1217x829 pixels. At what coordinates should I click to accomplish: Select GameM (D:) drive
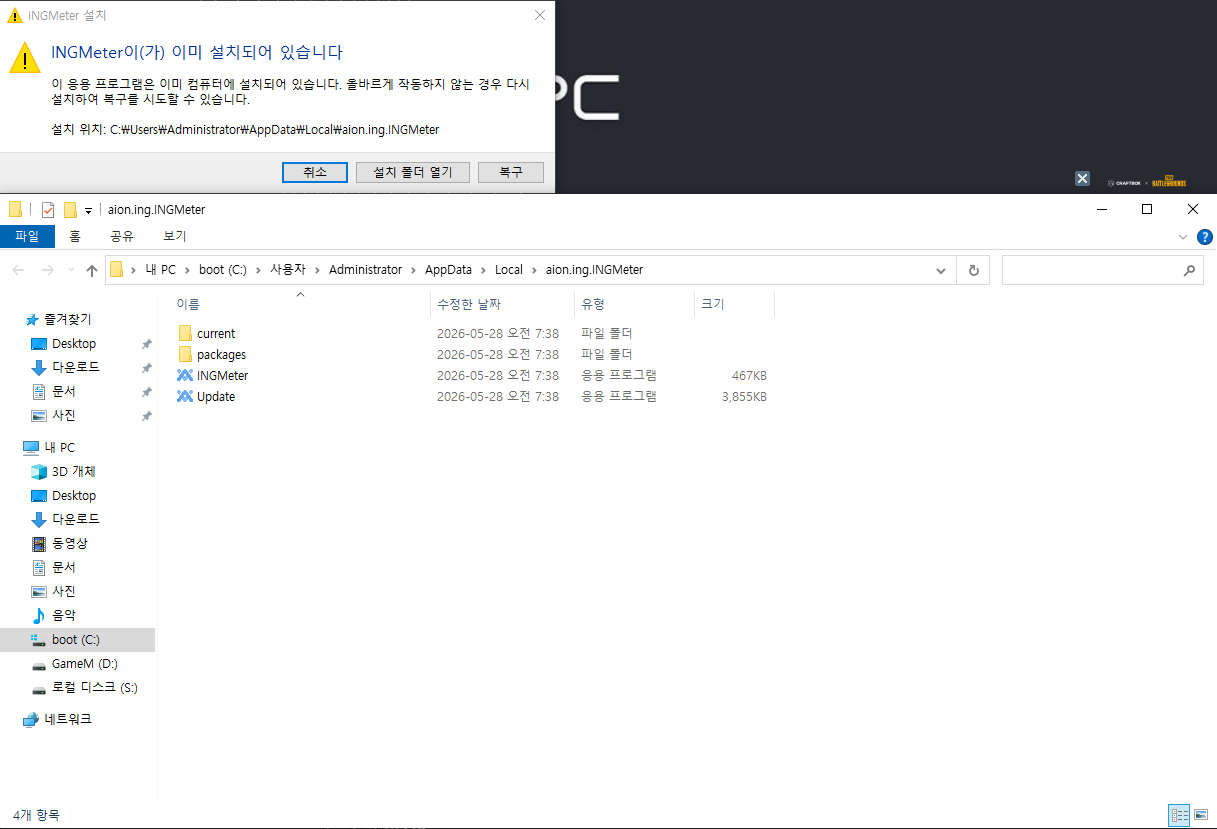[x=85, y=663]
